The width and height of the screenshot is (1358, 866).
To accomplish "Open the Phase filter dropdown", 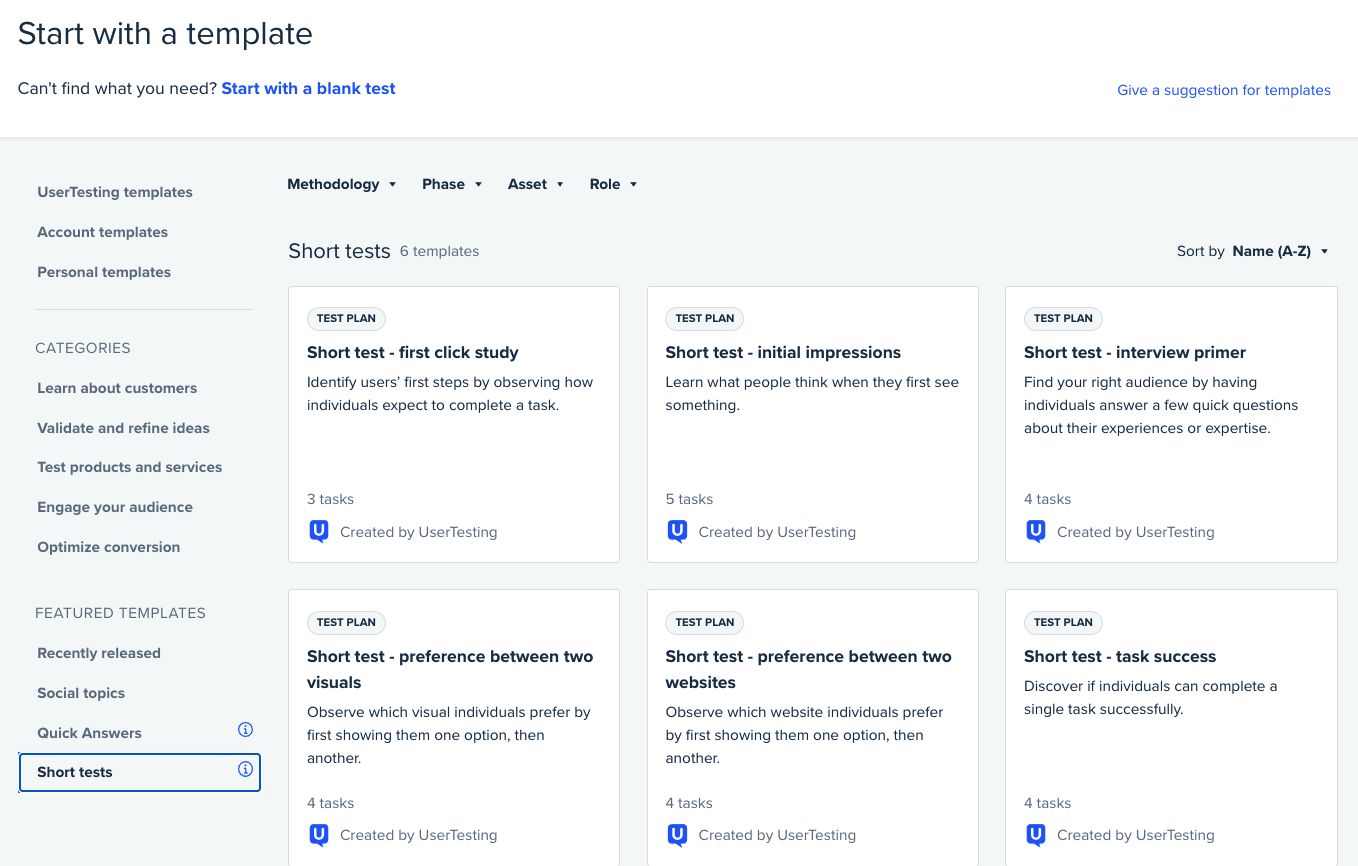I will coord(453,184).
